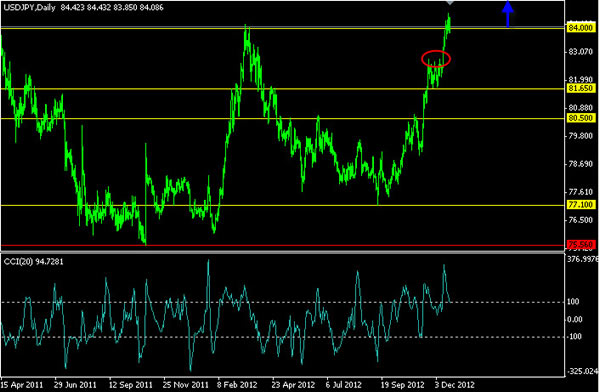This screenshot has height=392, width=600.
Task: Click the 80.880 price scale value
Action: pyautogui.click(x=581, y=108)
